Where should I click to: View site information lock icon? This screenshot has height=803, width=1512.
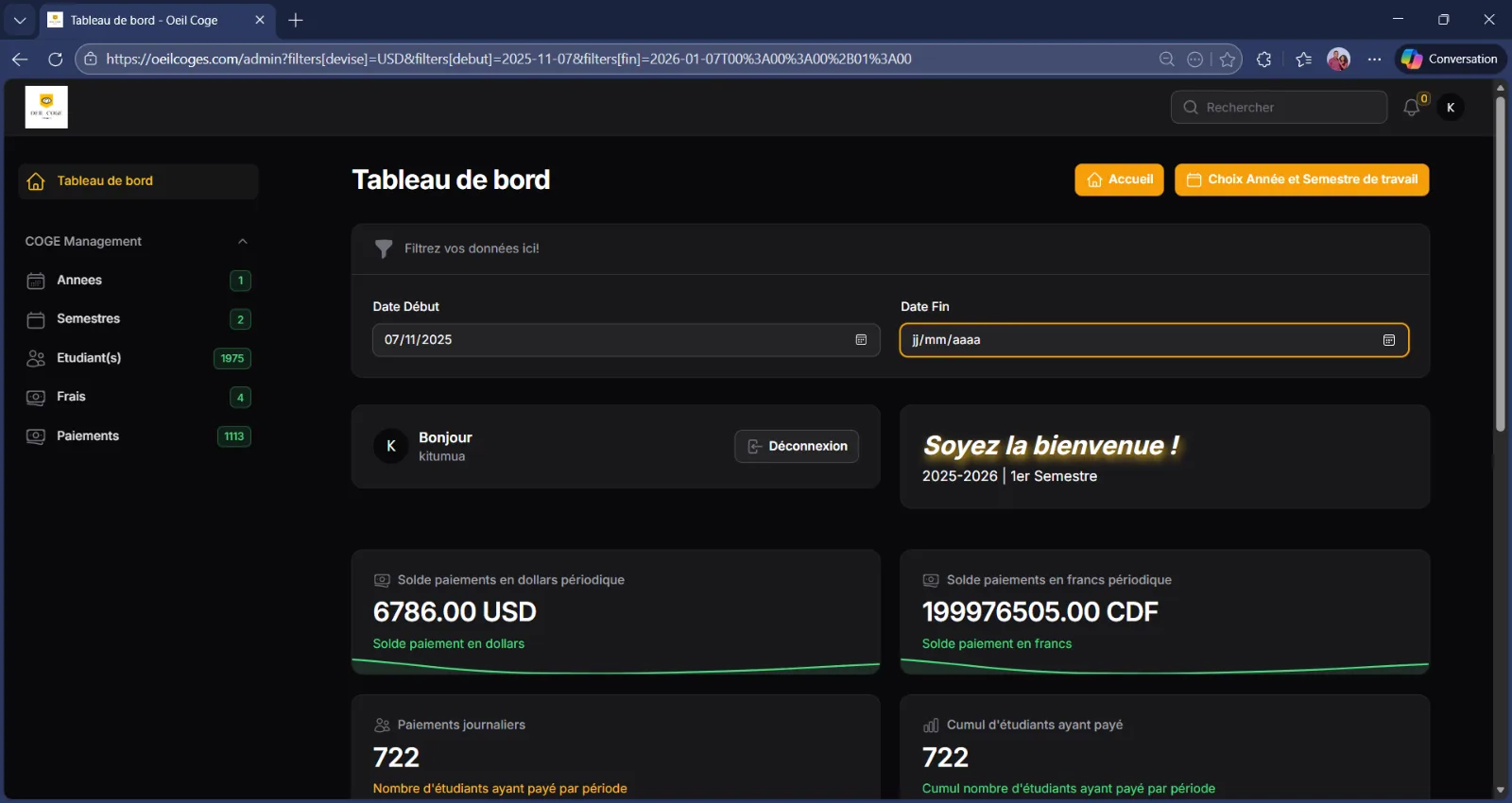(90, 59)
